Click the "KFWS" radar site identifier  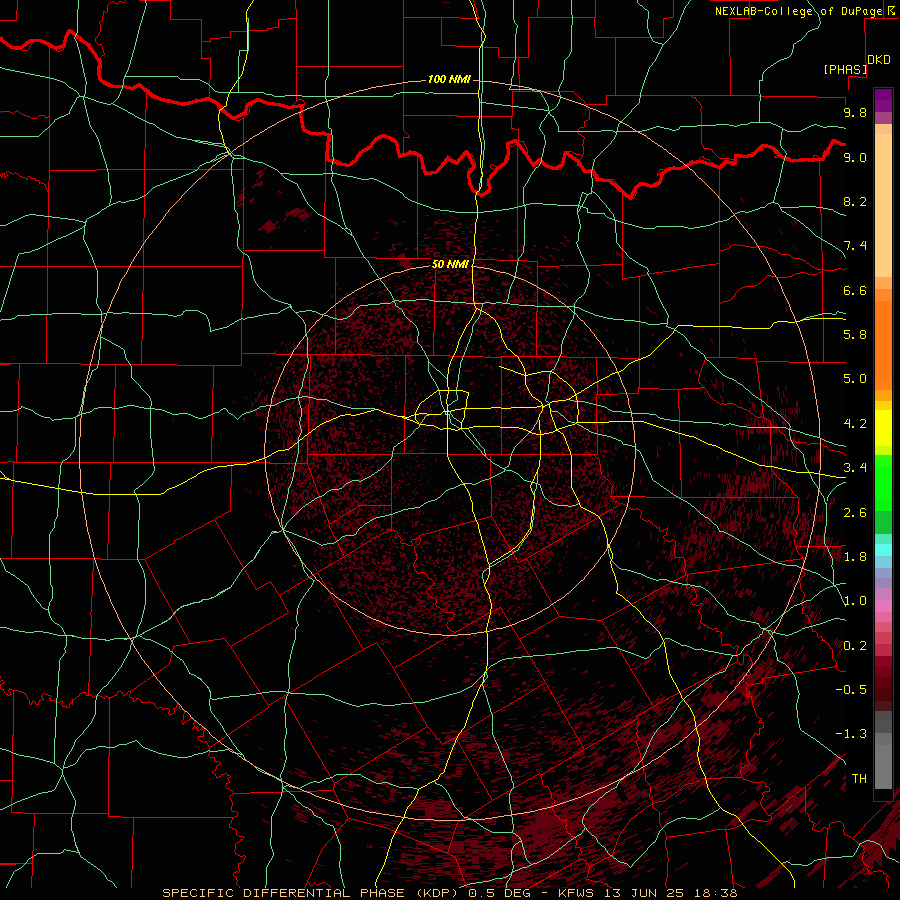[x=574, y=893]
